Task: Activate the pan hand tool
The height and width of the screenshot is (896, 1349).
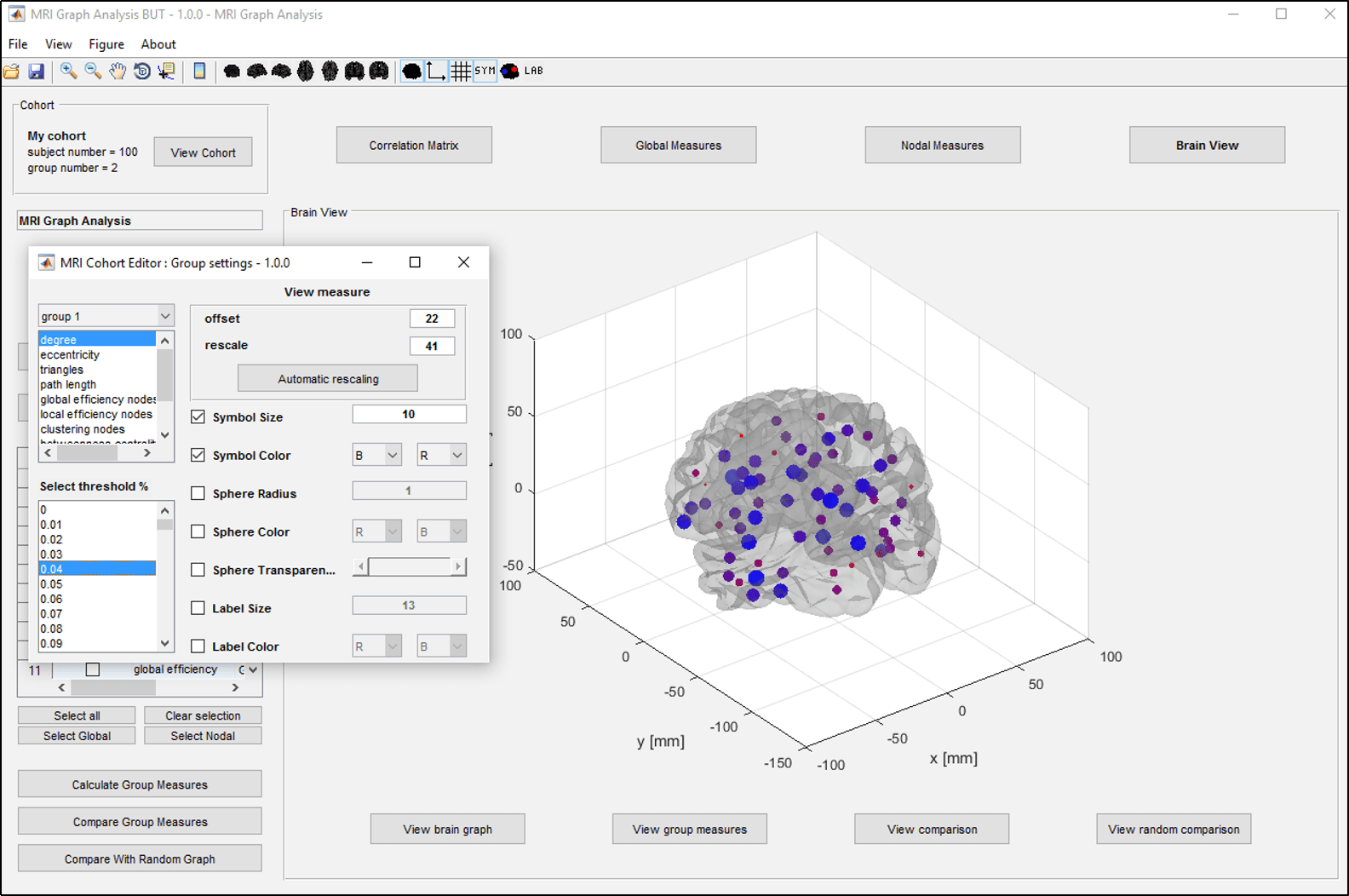Action: 118,72
